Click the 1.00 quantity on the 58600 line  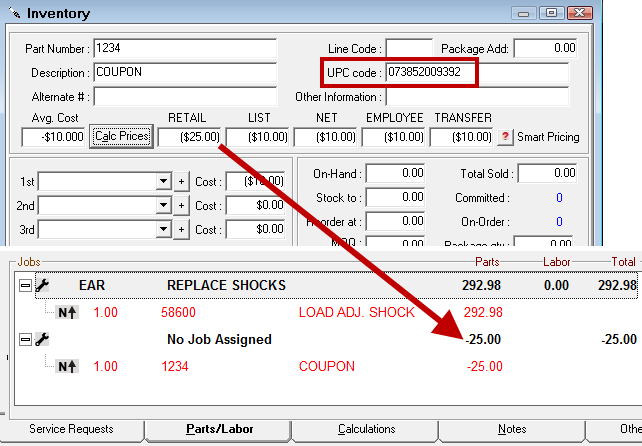point(106,312)
